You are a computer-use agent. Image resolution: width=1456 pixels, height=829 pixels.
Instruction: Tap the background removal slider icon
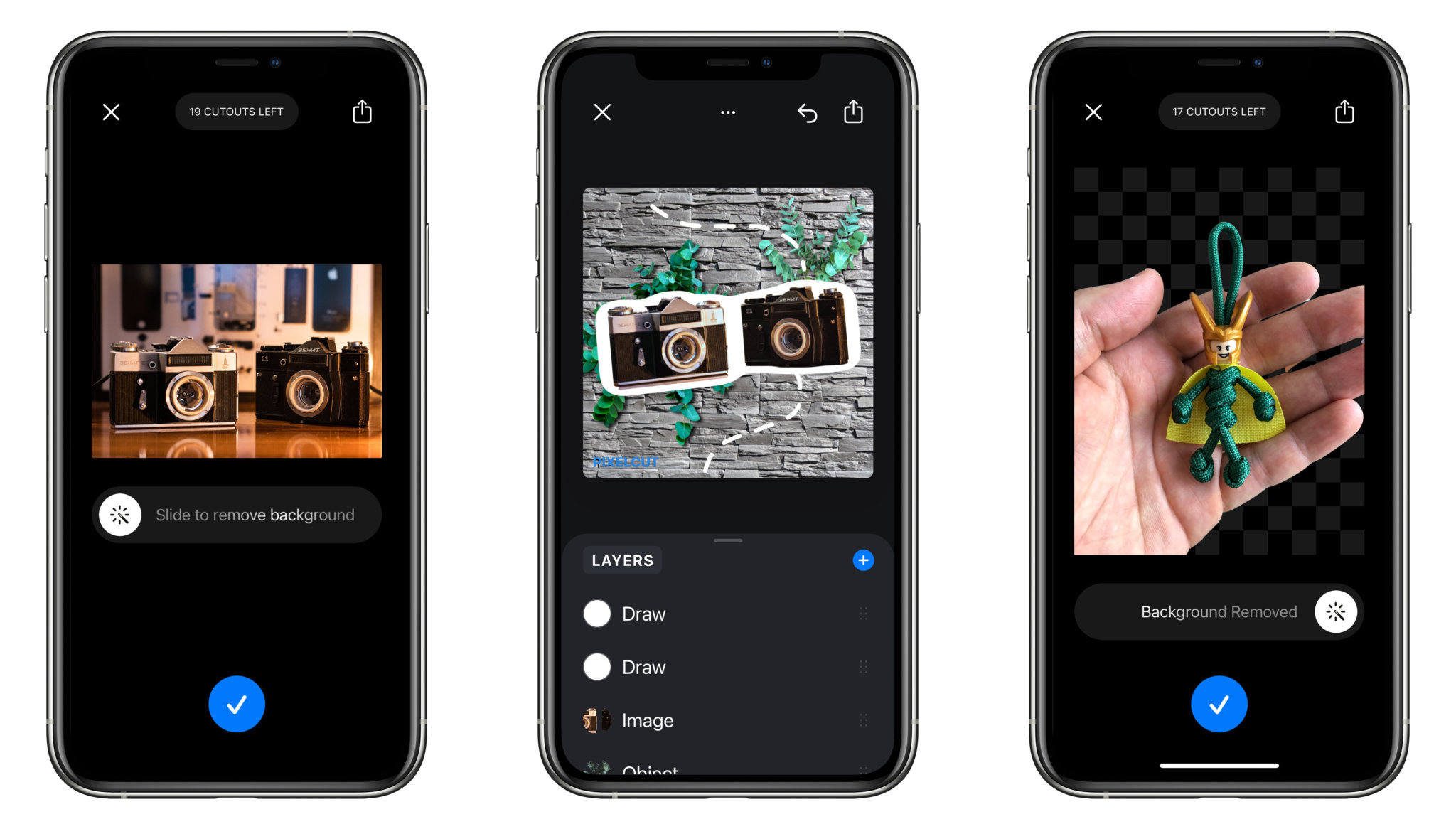coord(120,515)
